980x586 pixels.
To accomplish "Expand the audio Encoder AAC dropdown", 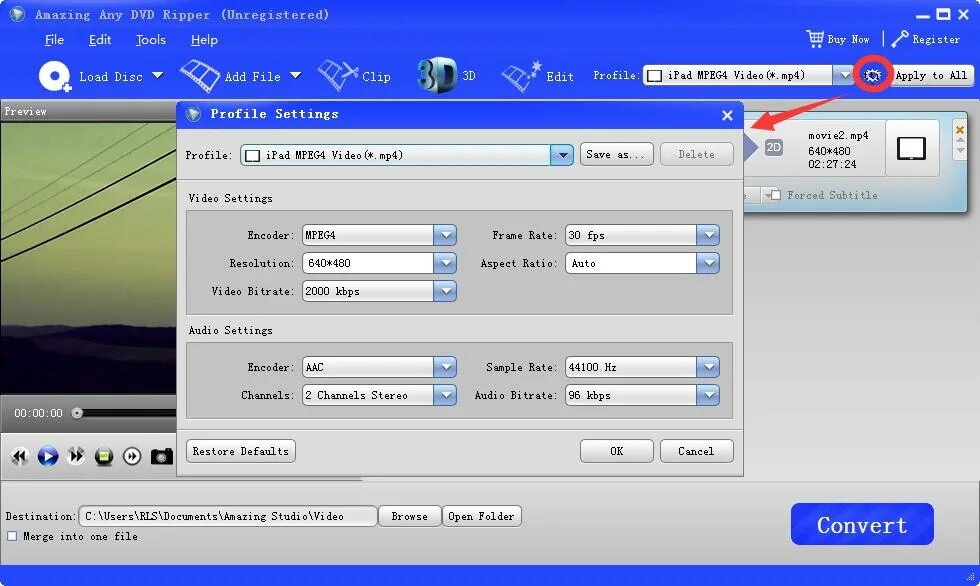I will tap(445, 367).
